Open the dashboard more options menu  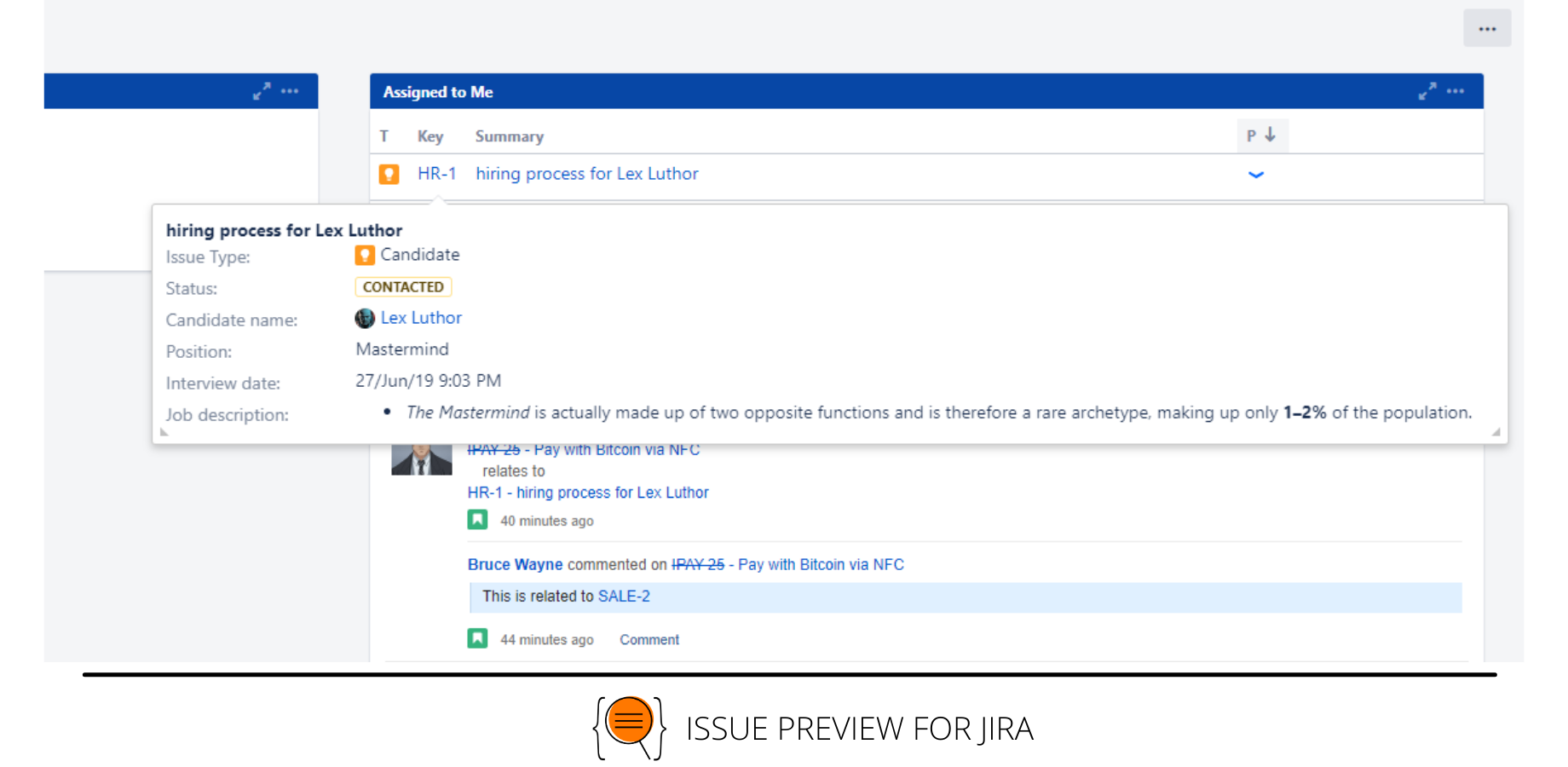(x=1487, y=29)
